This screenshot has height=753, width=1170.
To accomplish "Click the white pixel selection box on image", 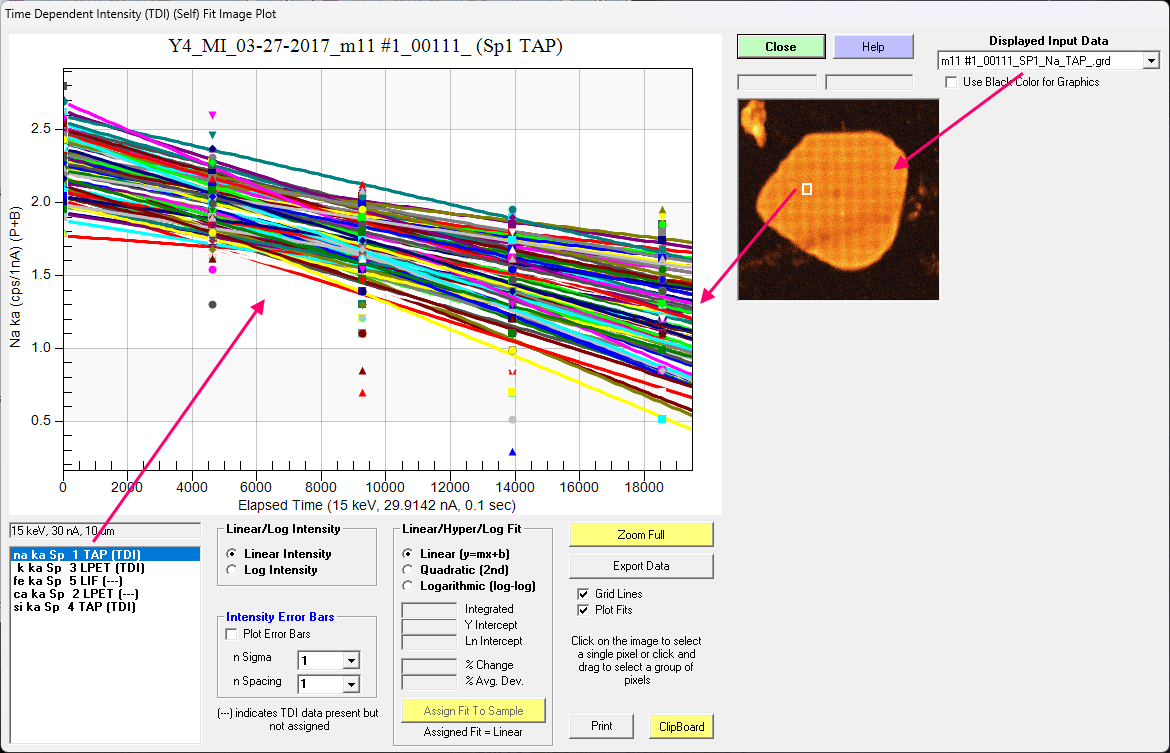I will pyautogui.click(x=807, y=188).
